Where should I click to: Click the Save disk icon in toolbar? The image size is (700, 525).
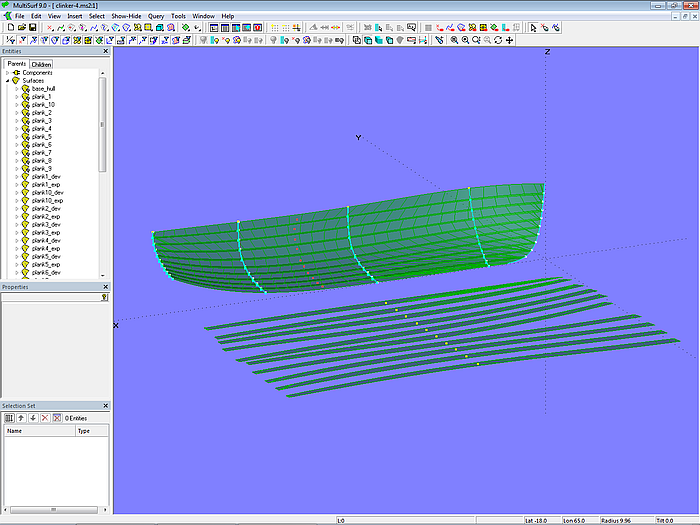(x=33, y=28)
